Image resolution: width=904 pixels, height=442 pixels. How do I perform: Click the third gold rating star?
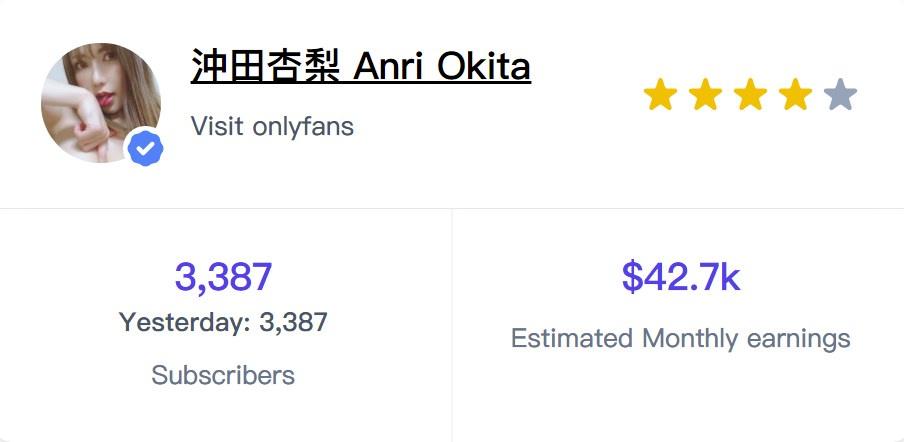pos(750,95)
